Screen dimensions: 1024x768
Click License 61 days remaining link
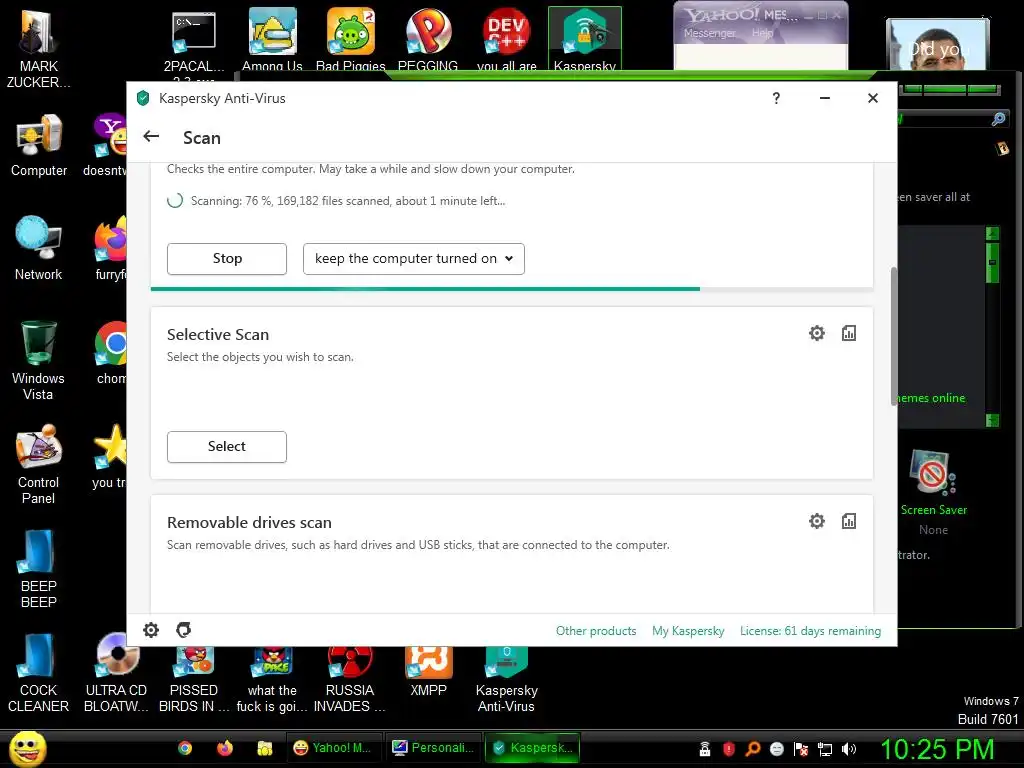coord(810,631)
